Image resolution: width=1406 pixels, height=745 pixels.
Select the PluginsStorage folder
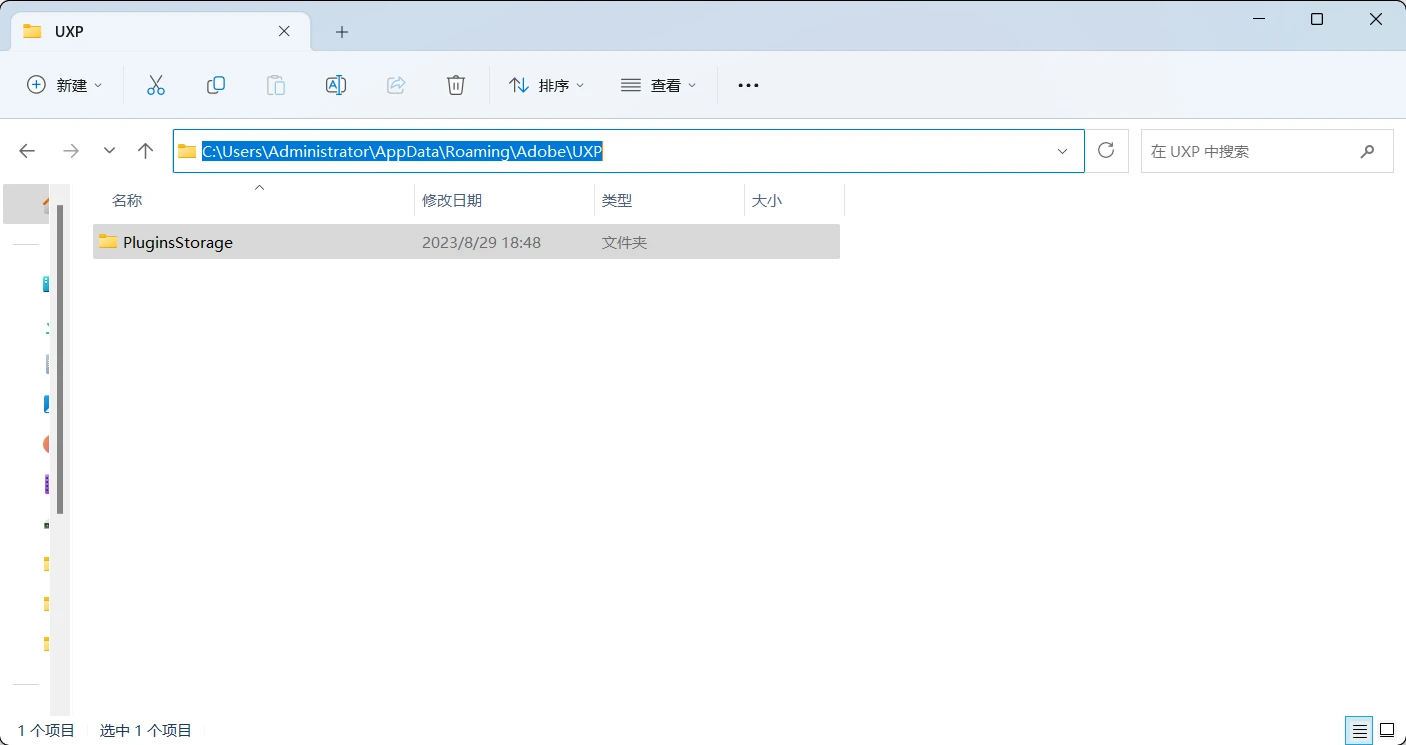point(178,242)
